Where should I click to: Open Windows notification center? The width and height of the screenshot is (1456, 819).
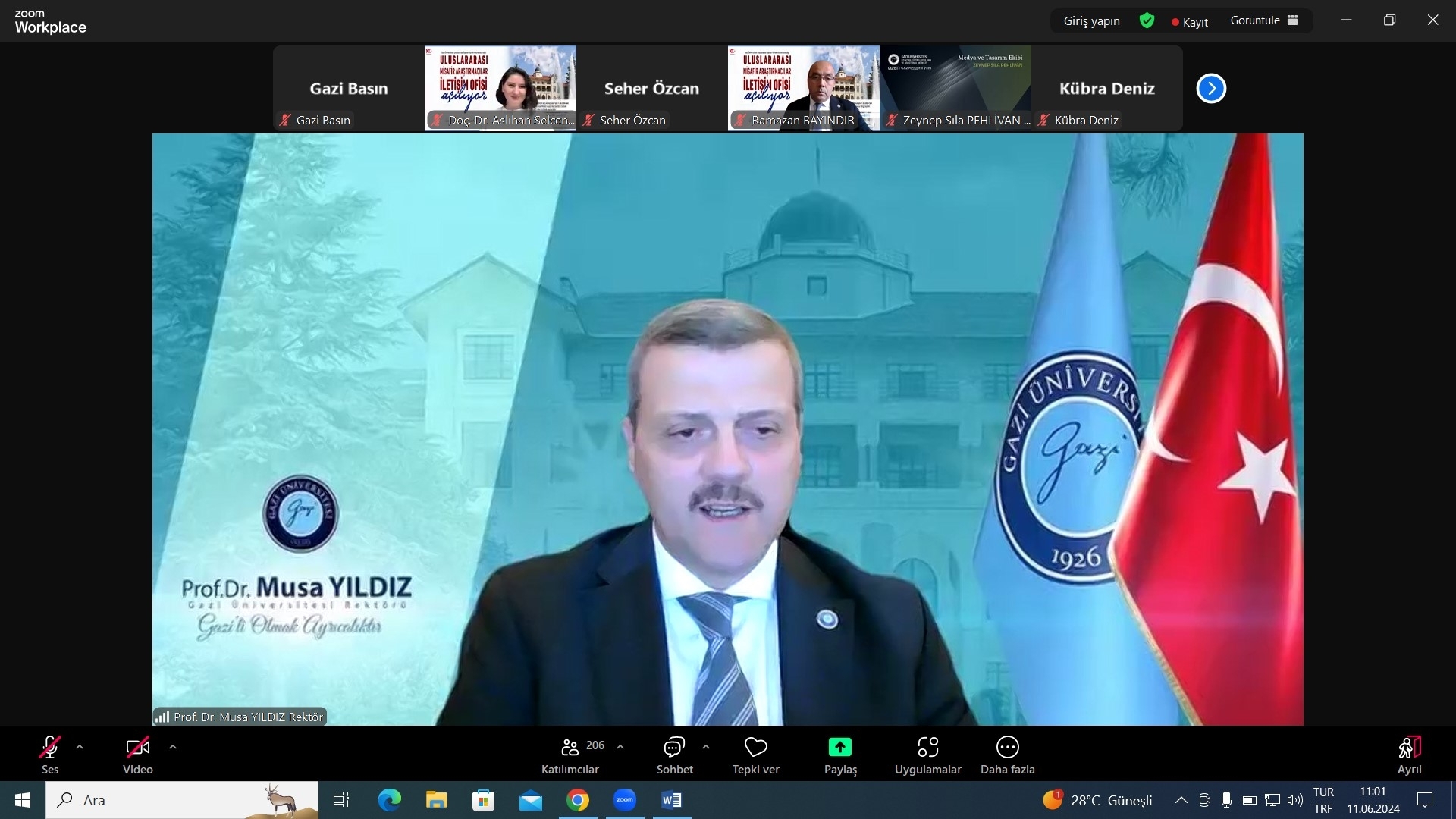click(1426, 800)
